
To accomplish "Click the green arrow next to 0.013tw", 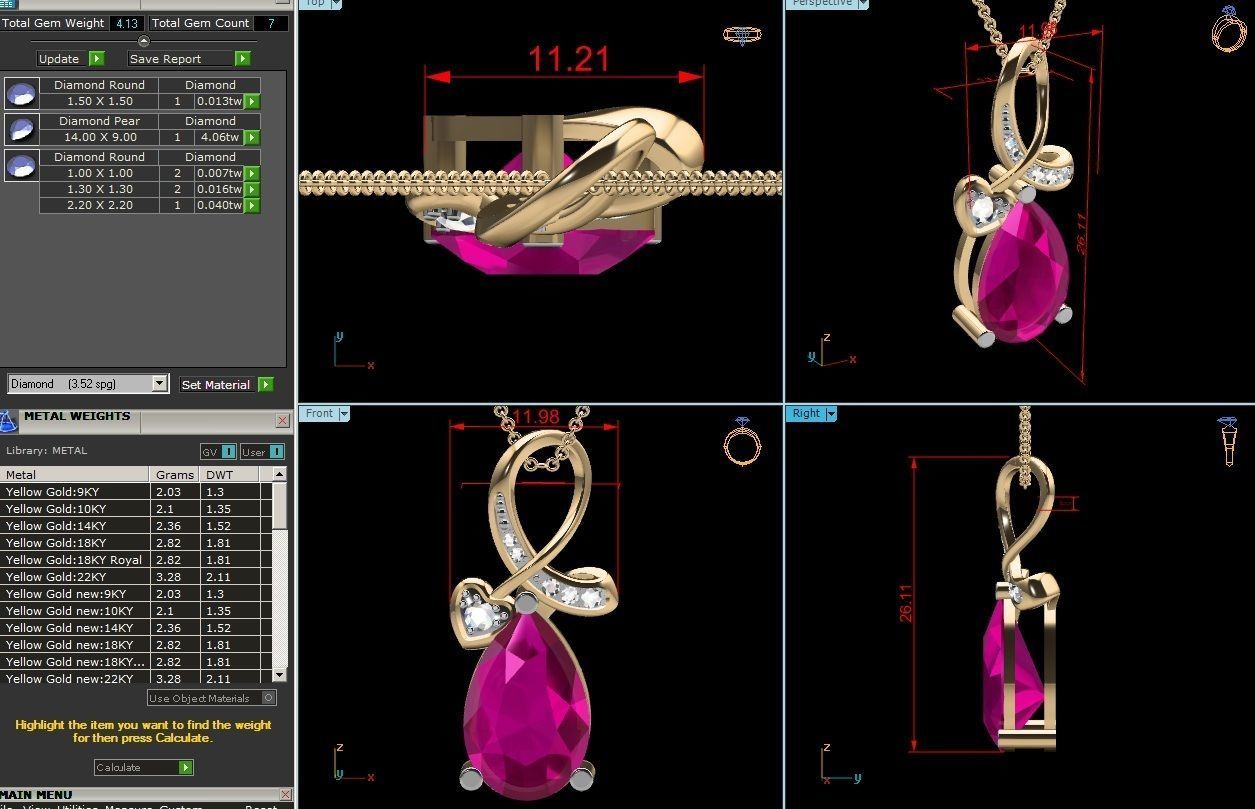I will tap(252, 102).
